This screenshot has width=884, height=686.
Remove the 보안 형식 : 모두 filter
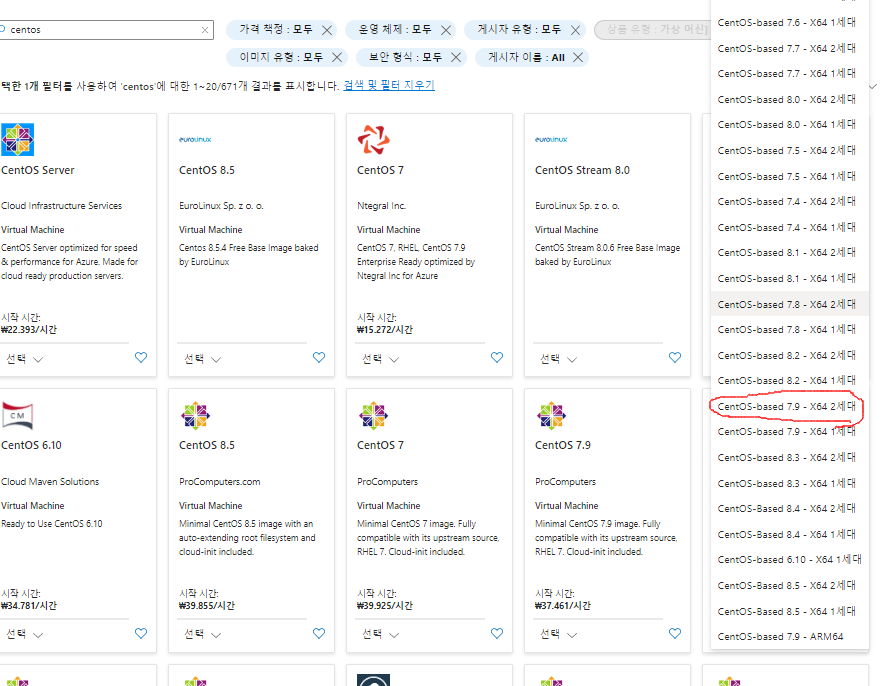click(456, 57)
